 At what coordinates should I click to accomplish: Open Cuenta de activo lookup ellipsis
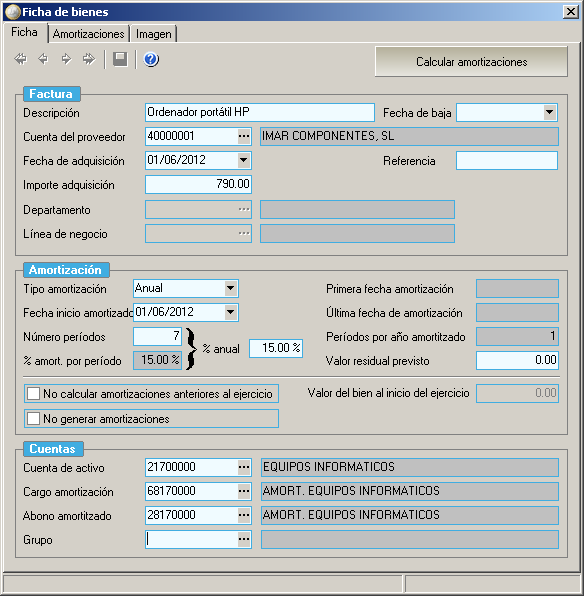[244, 467]
